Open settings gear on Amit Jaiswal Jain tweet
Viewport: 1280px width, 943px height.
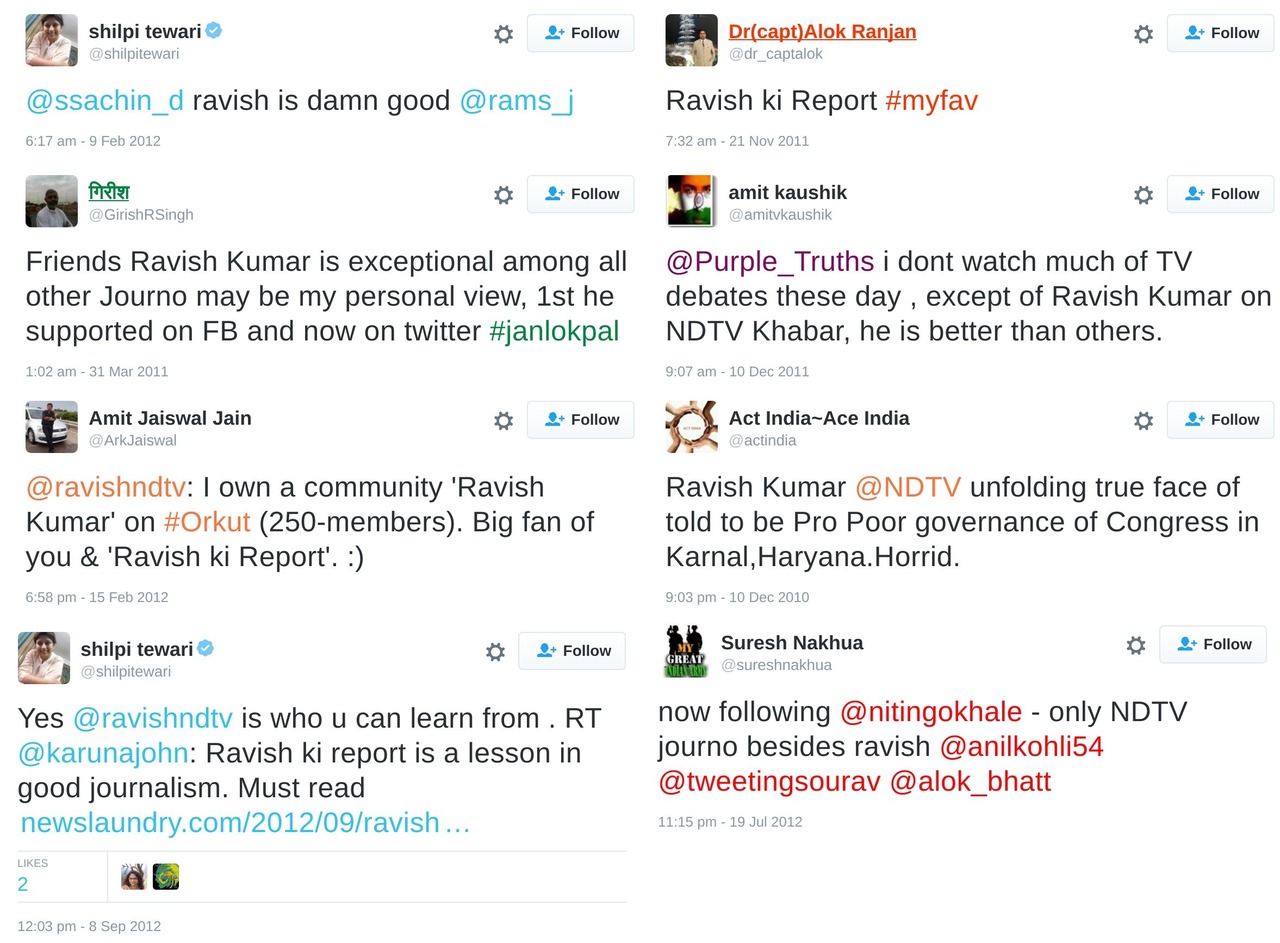[504, 420]
